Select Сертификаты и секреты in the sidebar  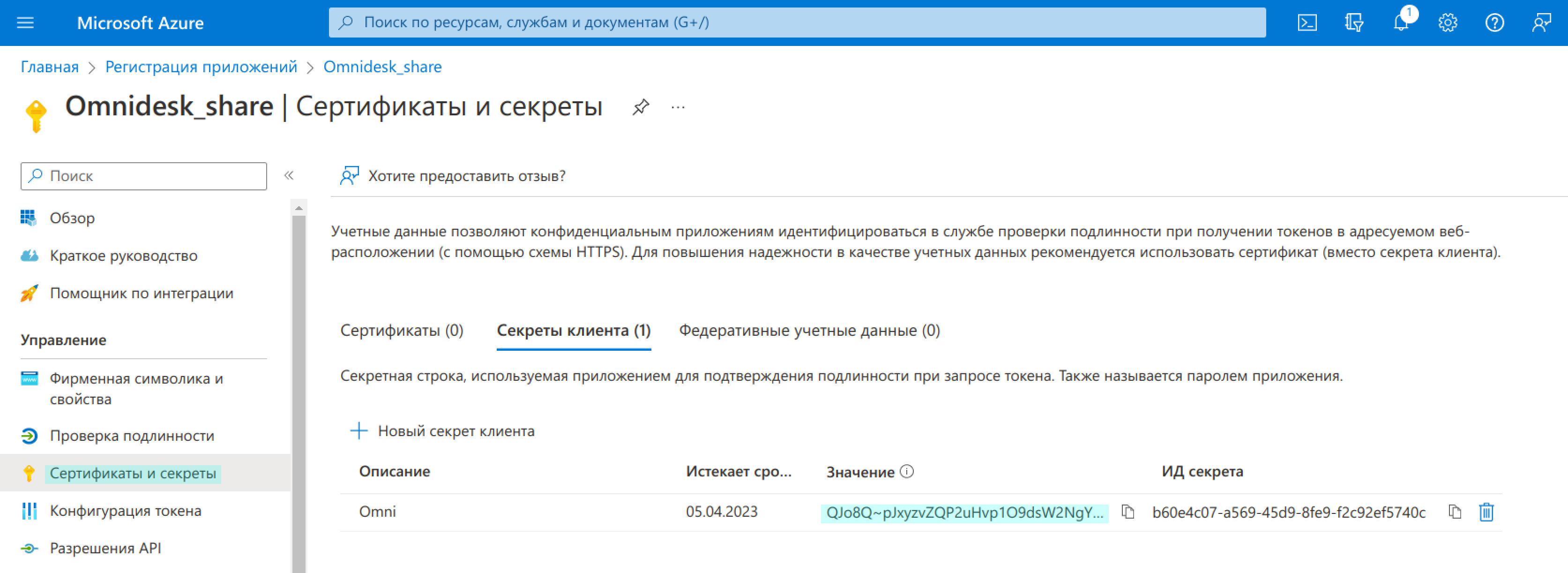(133, 473)
